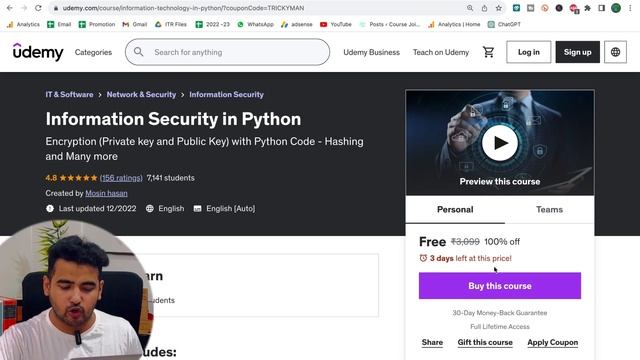Click the Last updated 12/2022 text
The width and height of the screenshot is (640, 360).
(x=97, y=209)
